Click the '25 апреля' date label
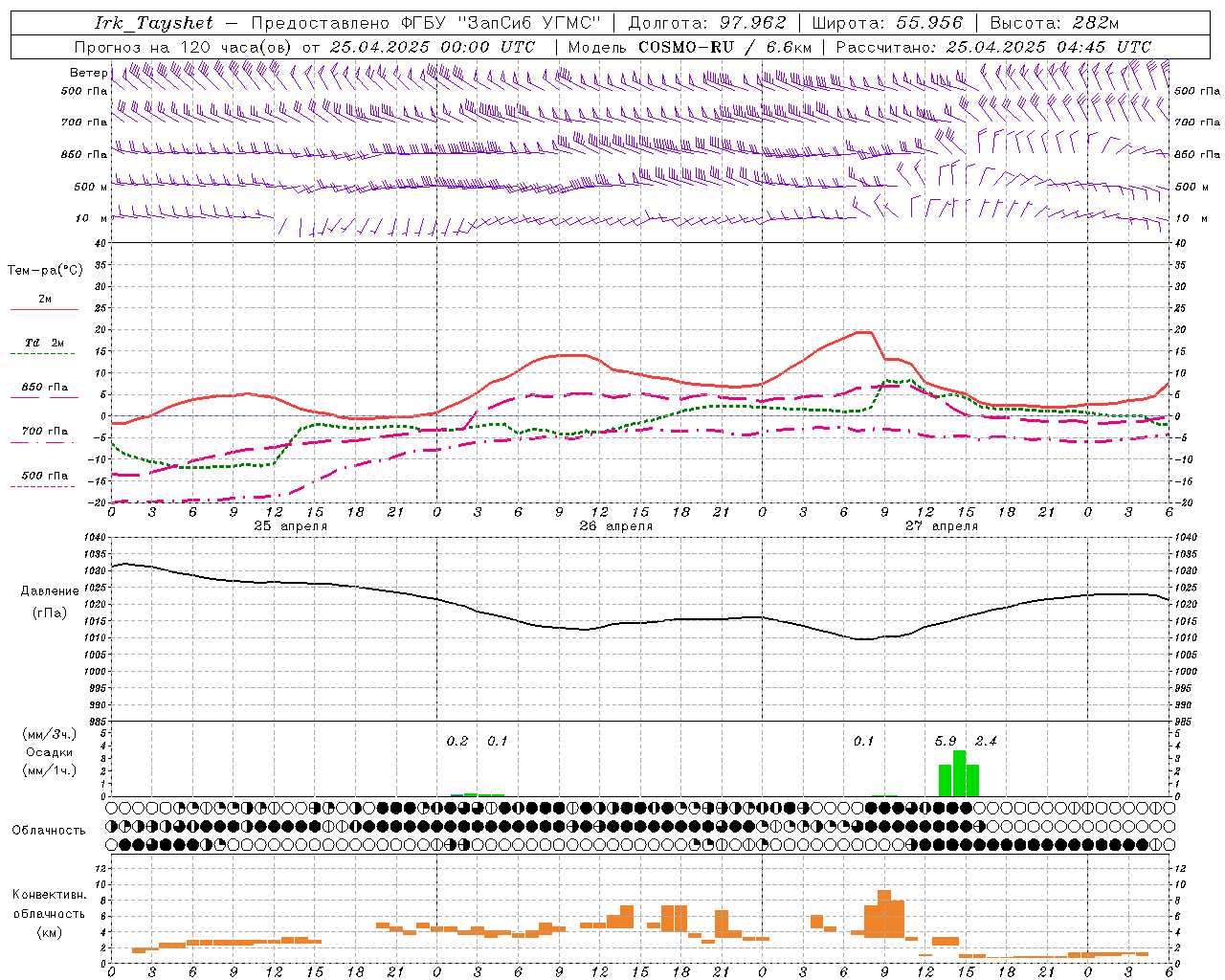The width and height of the screenshot is (1225, 980). [290, 526]
